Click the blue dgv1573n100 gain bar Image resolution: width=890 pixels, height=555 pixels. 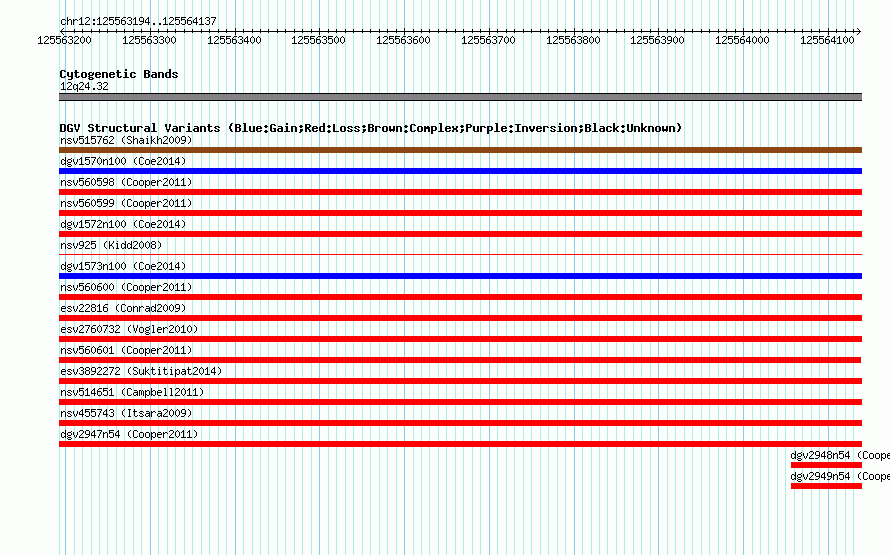click(460, 276)
